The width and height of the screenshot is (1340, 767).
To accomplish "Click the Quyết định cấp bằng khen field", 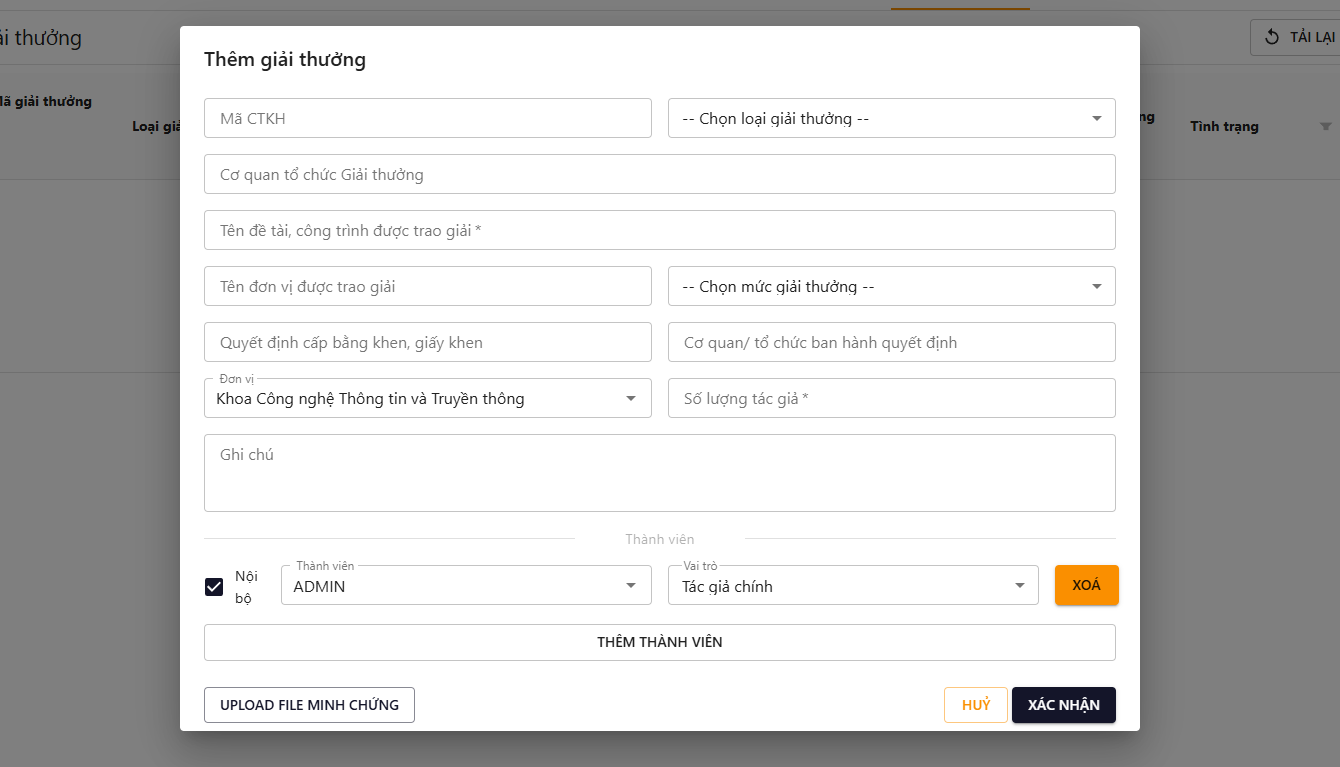I will click(427, 342).
